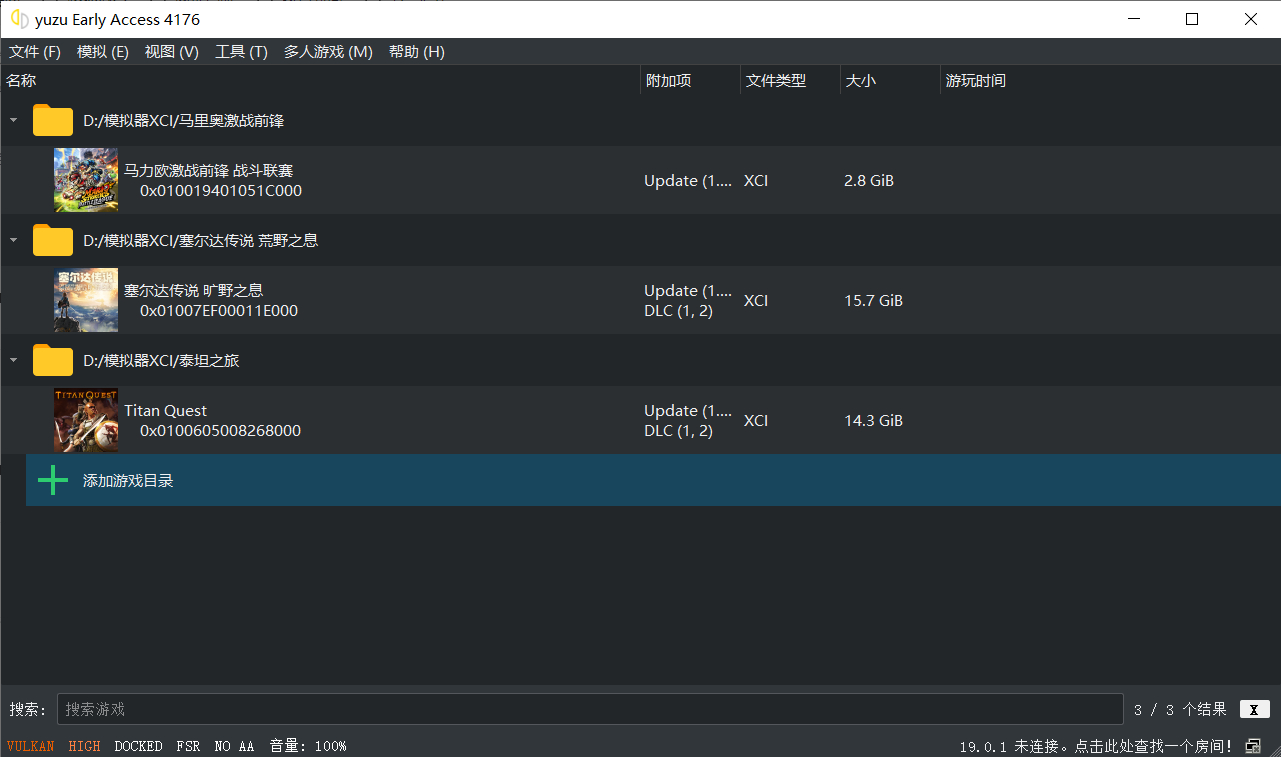Toggle the DOCKED mode button
This screenshot has height=757, width=1281.
[x=138, y=746]
